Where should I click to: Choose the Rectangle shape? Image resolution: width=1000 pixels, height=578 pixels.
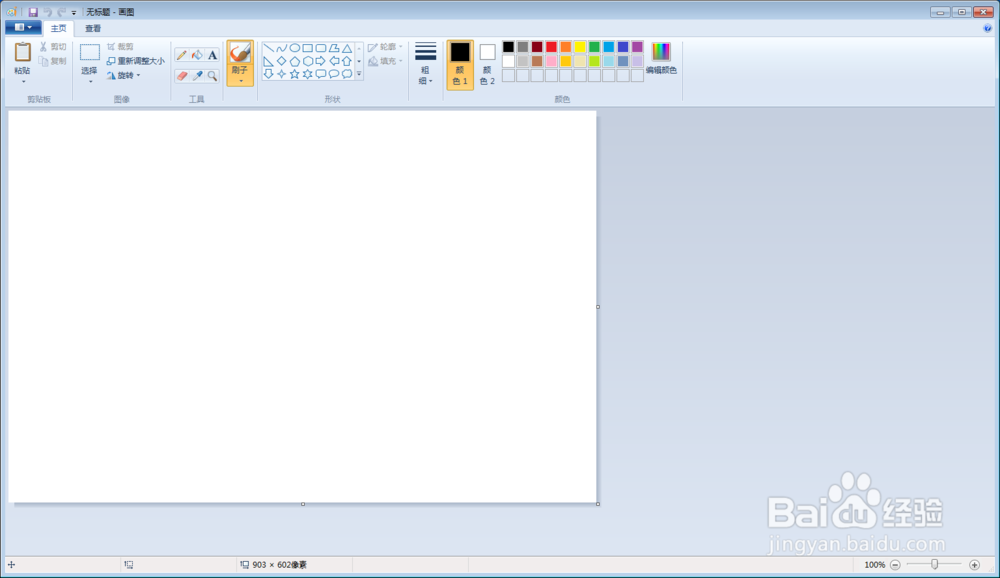[307, 48]
